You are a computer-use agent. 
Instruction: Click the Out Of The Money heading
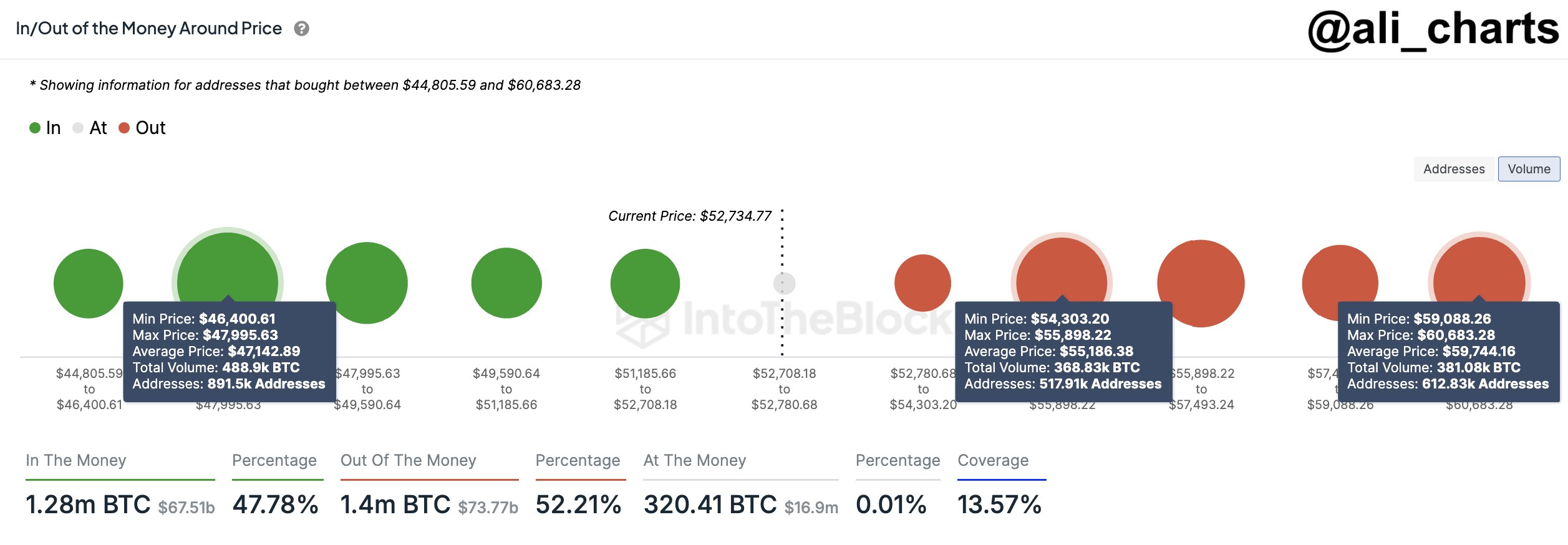tap(408, 460)
